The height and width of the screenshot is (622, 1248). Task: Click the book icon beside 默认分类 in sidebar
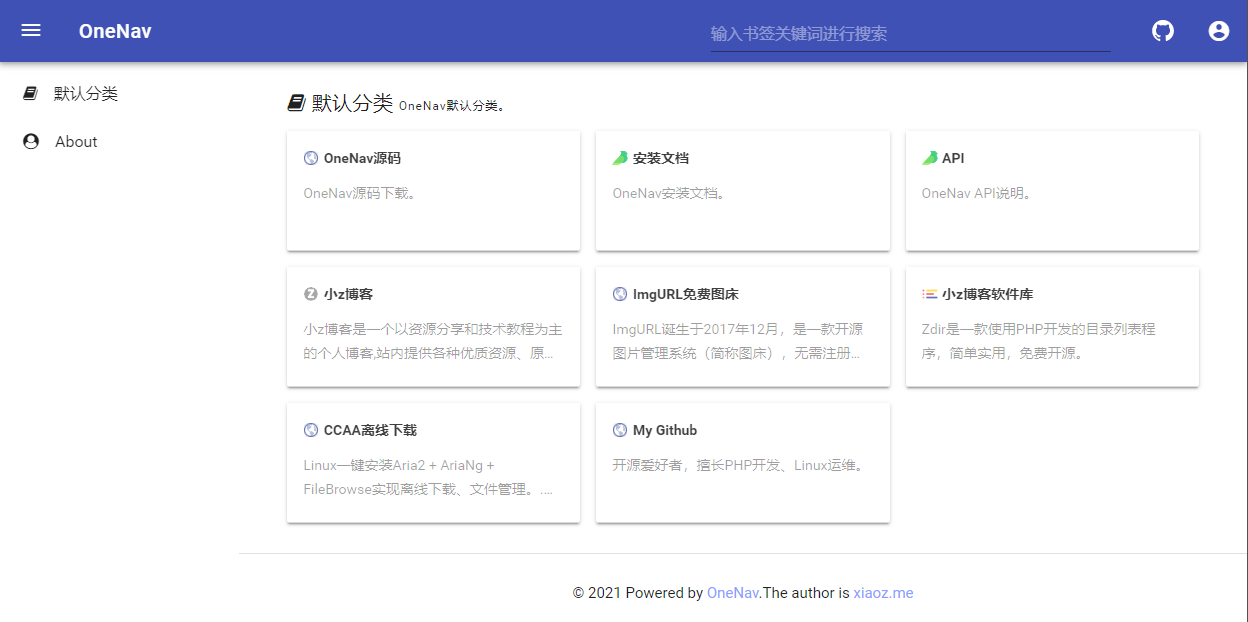[31, 93]
